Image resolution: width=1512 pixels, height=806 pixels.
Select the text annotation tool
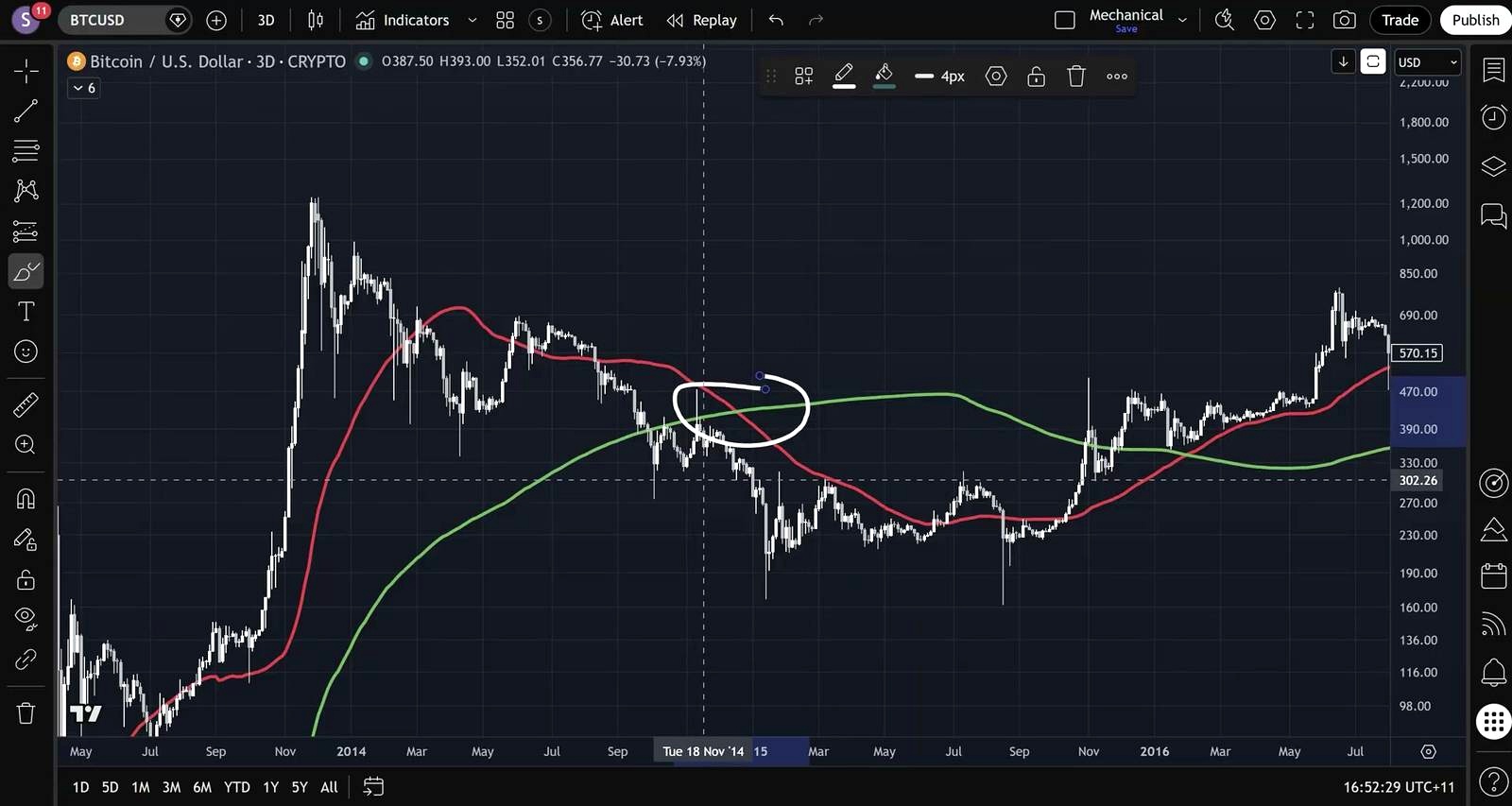coord(26,312)
